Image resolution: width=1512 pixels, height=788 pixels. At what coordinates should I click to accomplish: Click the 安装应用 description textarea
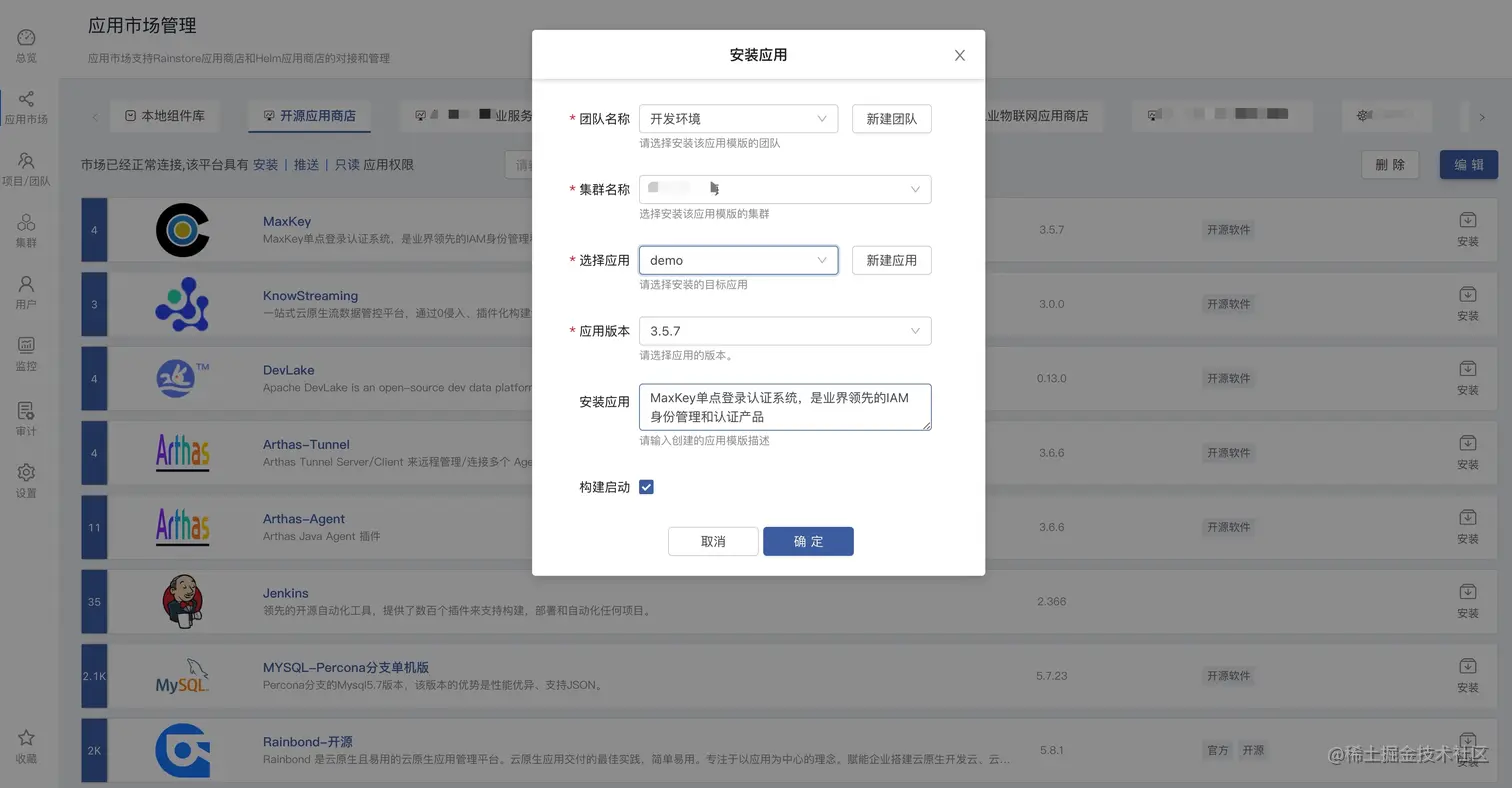pyautogui.click(x=785, y=407)
